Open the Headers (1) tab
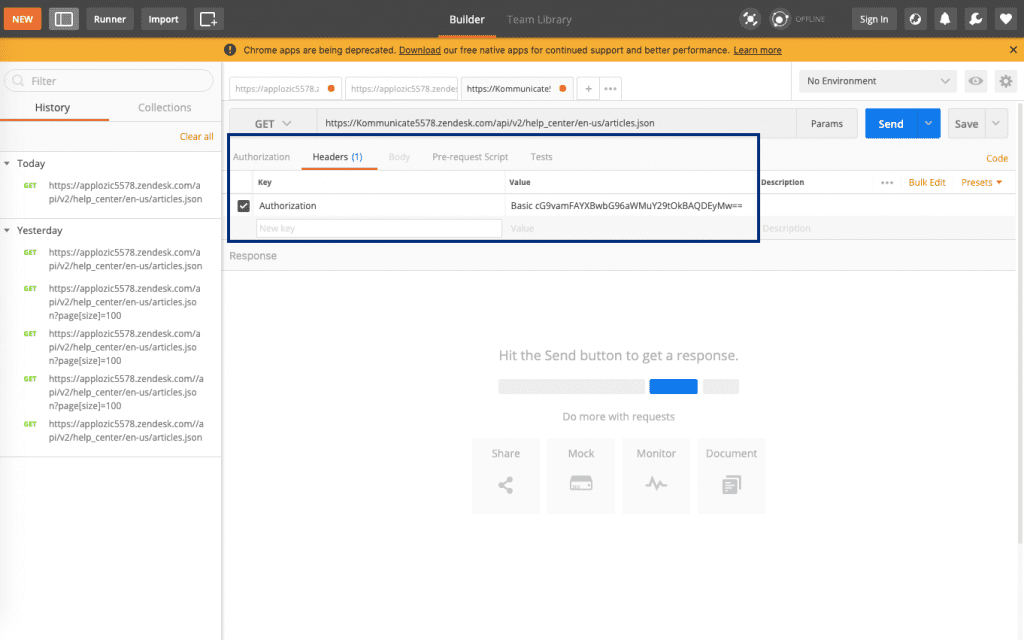Viewport: 1024px width, 640px height. click(x=338, y=157)
